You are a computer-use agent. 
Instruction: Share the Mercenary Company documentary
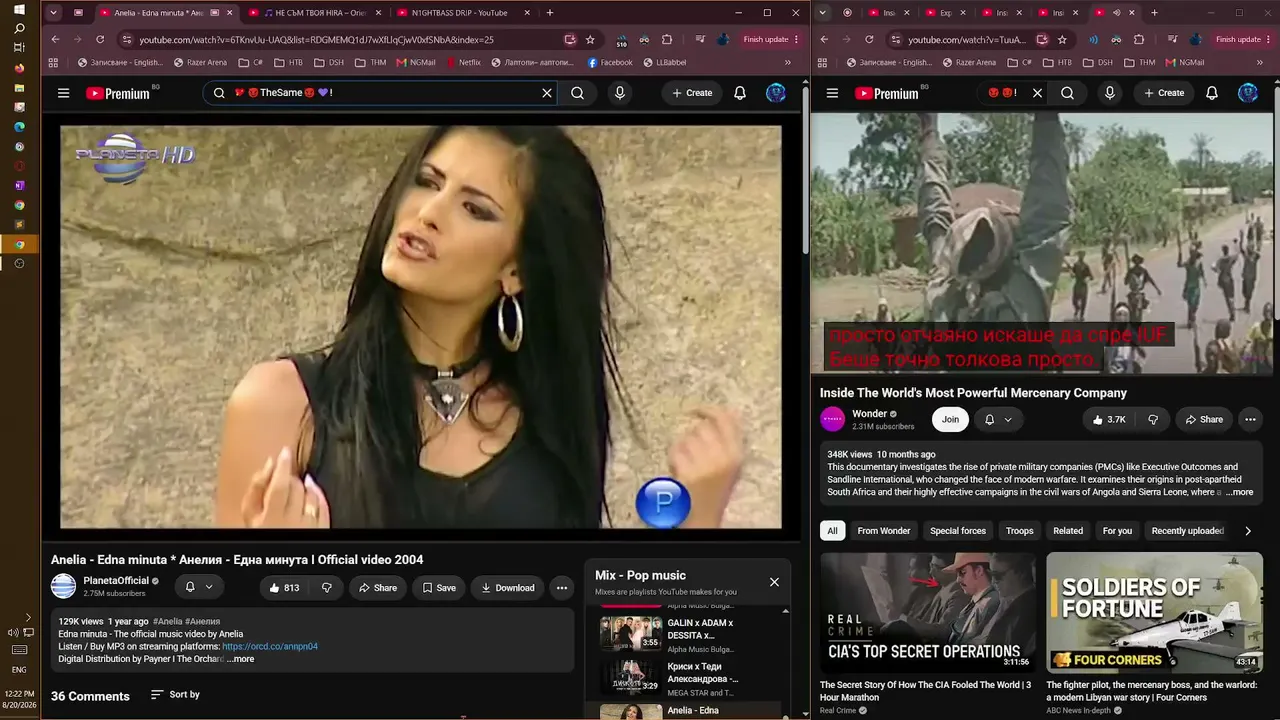pos(1204,420)
